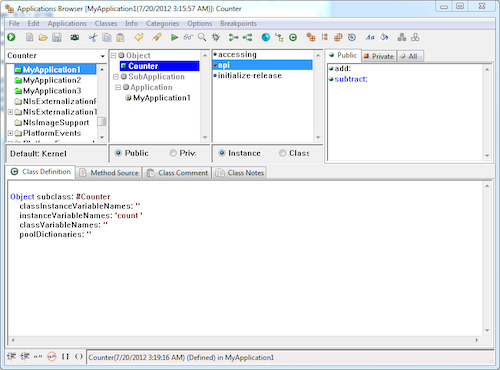
Task: Switch to the Method Source tab
Action: [x=109, y=173]
